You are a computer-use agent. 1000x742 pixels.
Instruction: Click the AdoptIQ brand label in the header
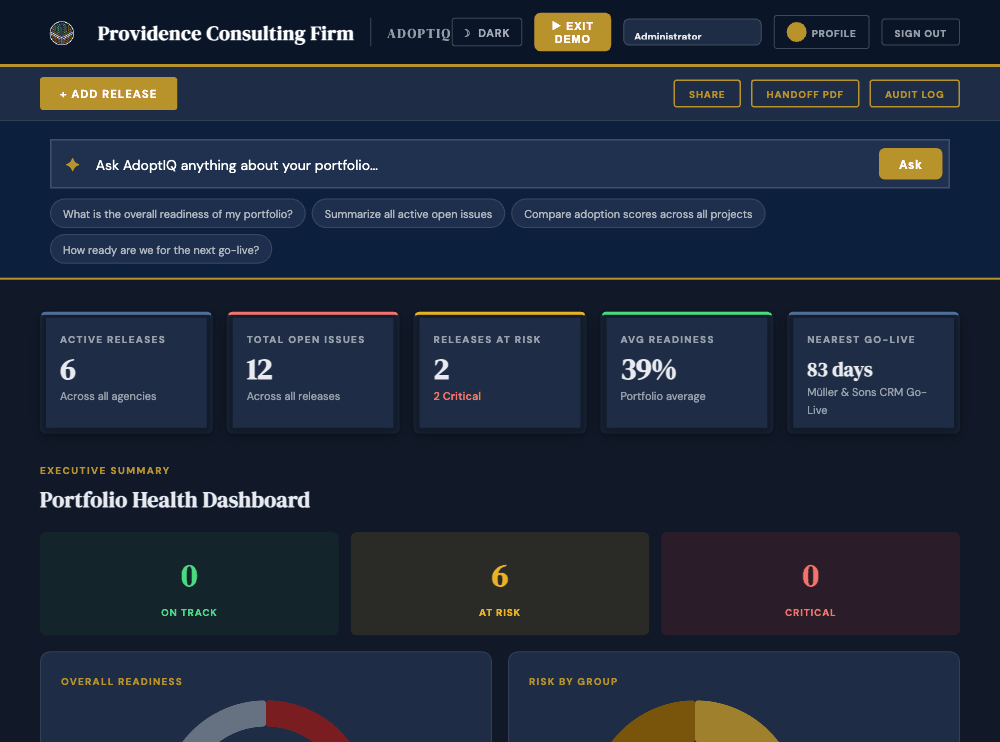click(x=421, y=32)
